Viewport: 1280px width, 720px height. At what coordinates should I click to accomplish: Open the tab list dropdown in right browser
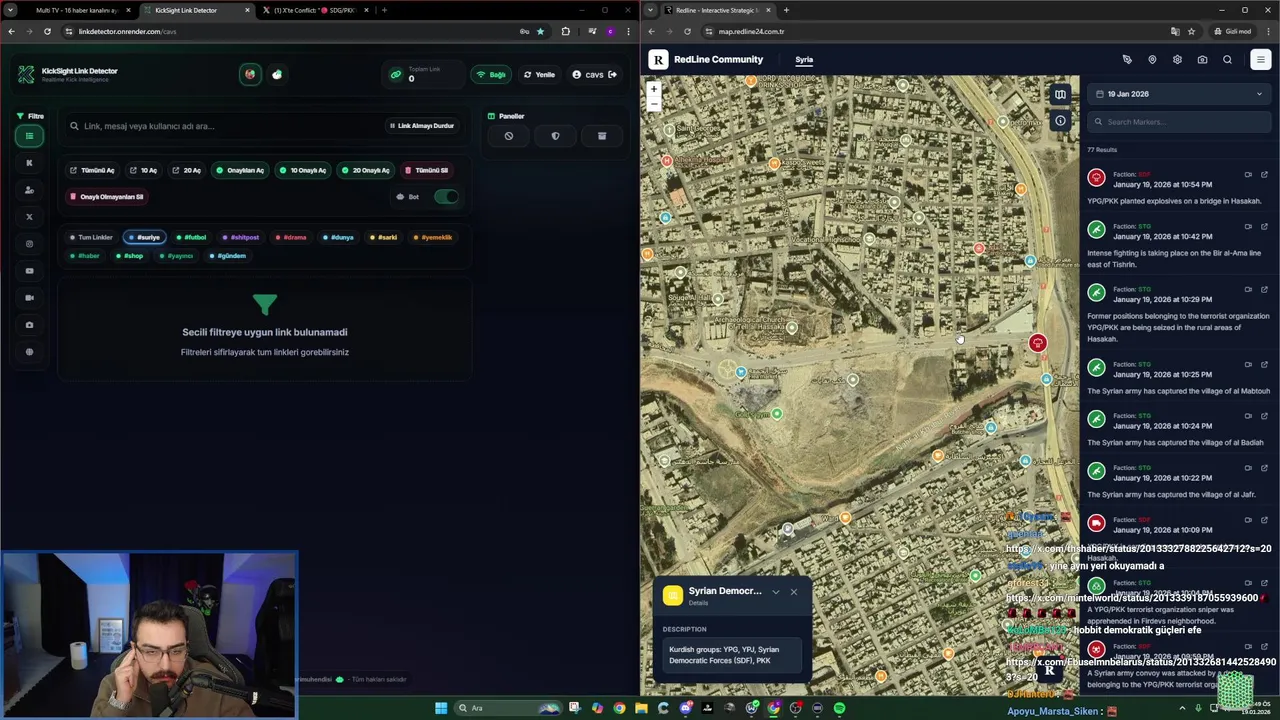coord(652,10)
